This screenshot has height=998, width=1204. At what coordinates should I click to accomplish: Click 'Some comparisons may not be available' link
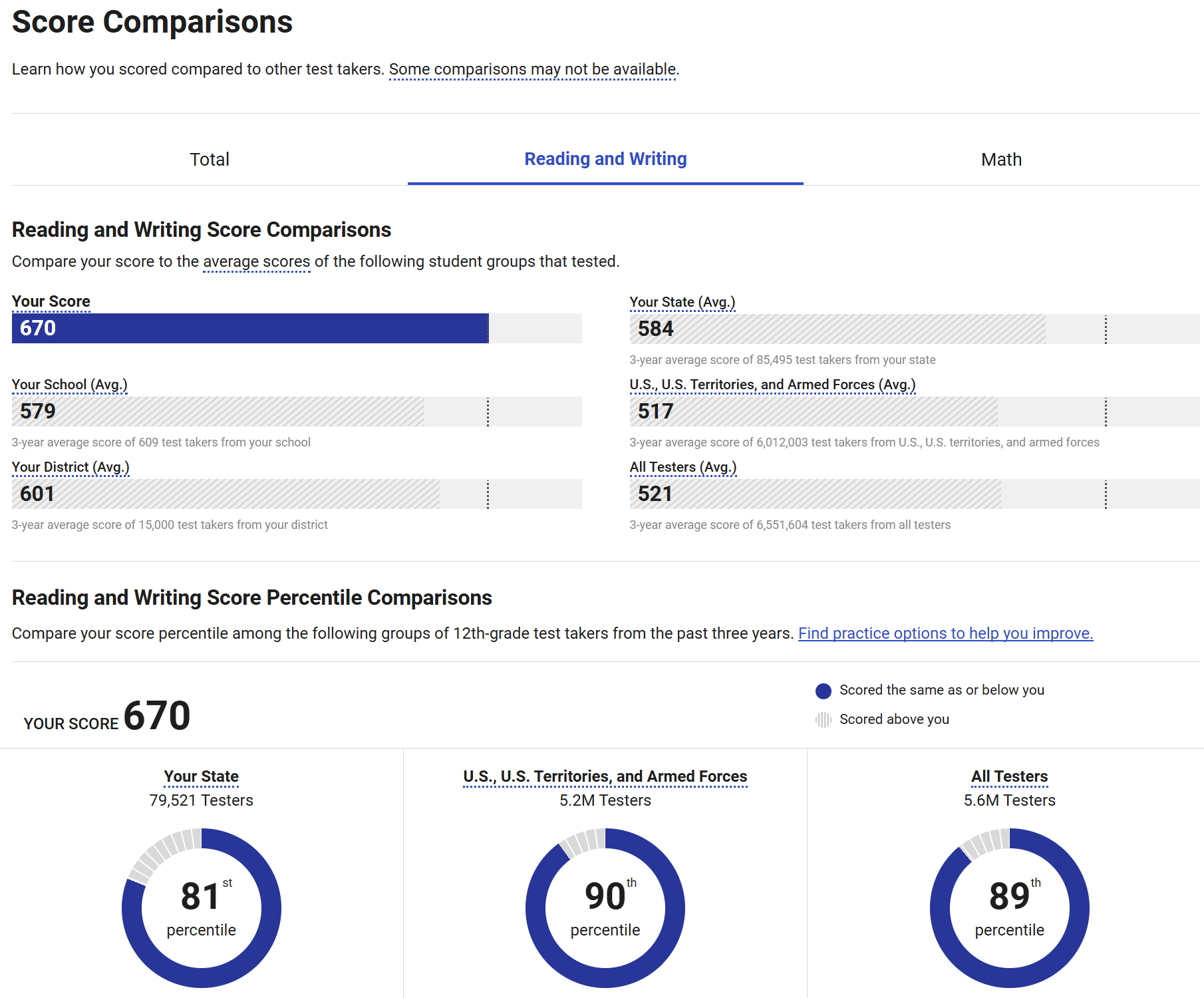tap(533, 69)
